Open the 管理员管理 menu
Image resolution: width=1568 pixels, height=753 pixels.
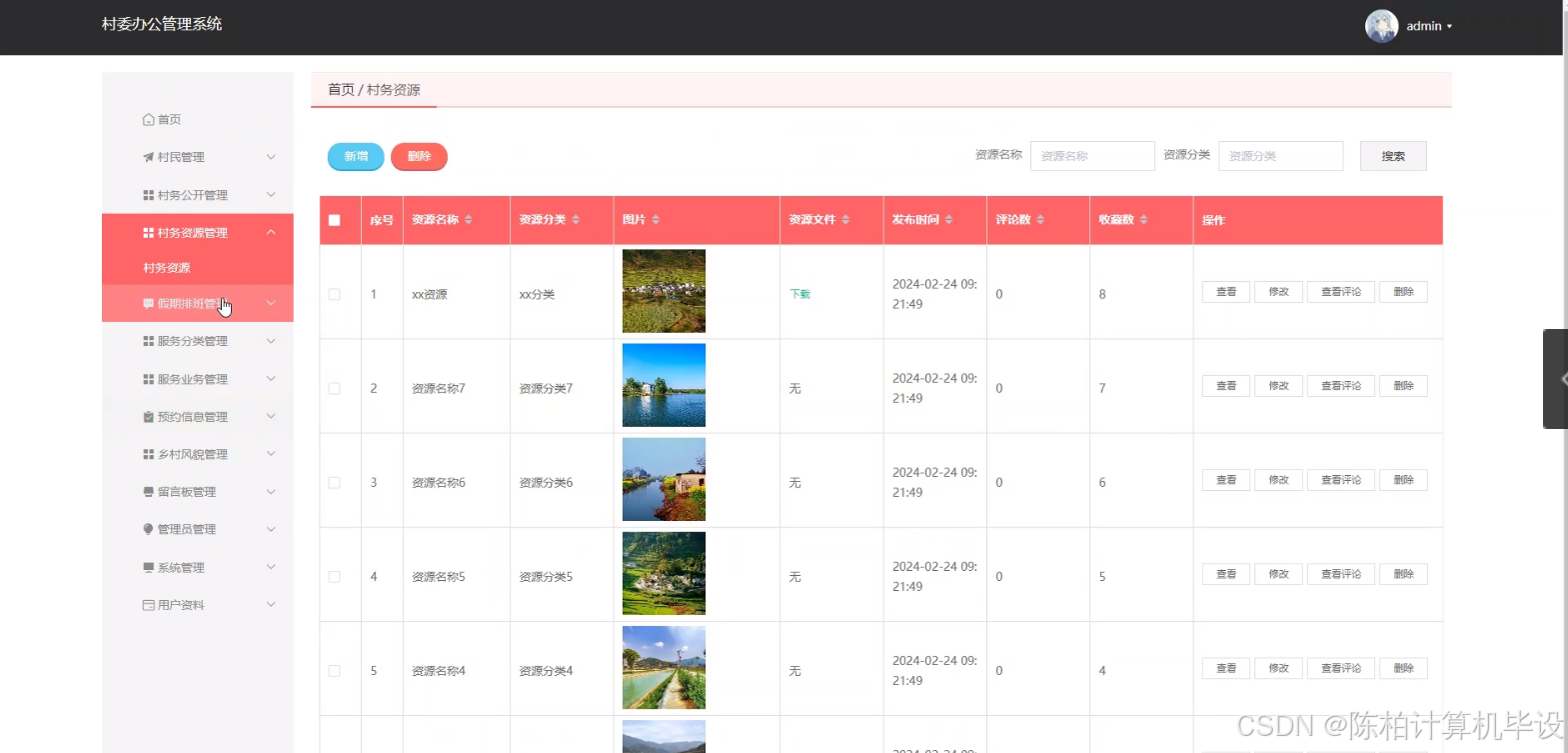click(198, 529)
